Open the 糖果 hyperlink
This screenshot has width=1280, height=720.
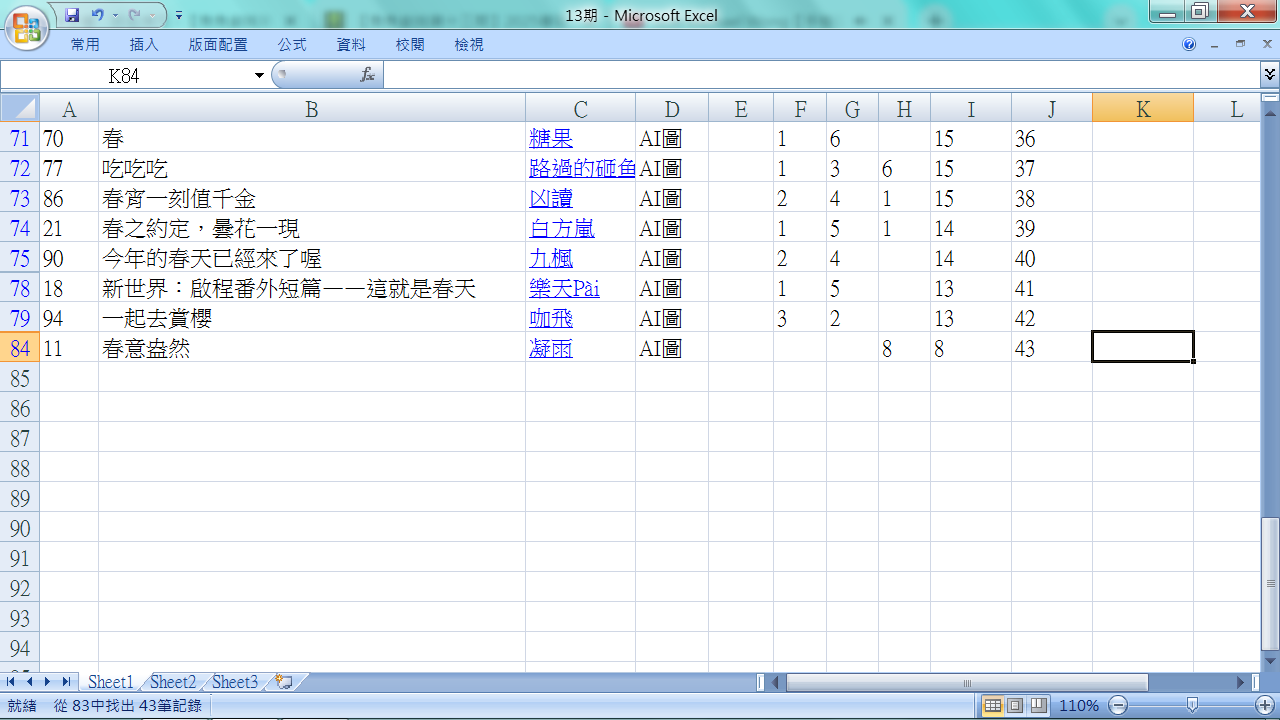click(551, 139)
